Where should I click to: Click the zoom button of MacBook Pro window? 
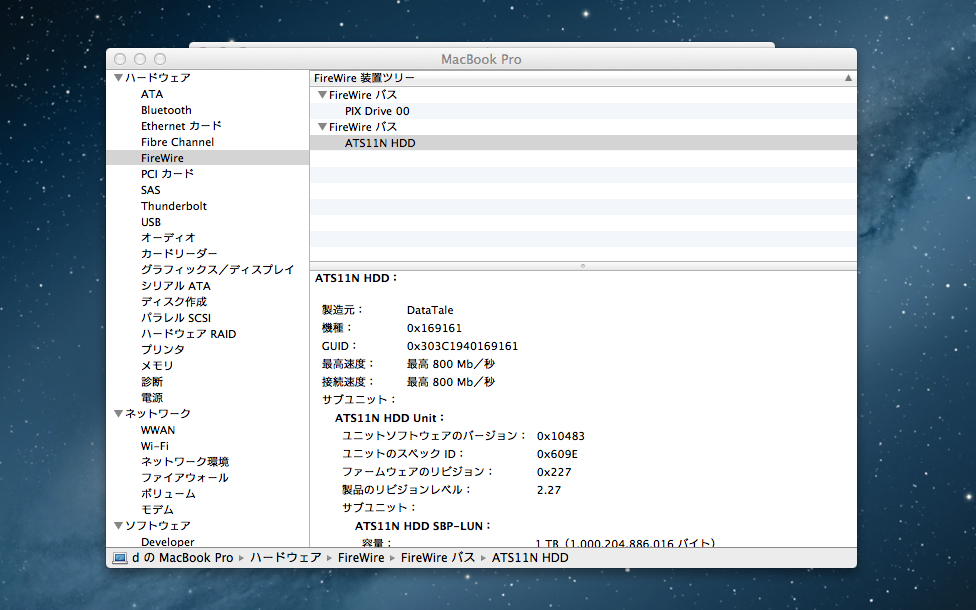(160, 59)
